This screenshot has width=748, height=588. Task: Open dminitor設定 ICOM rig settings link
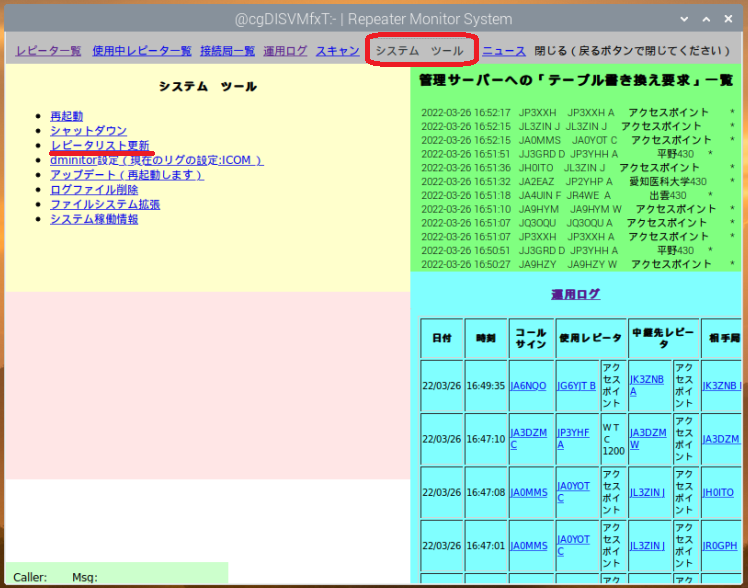click(156, 160)
